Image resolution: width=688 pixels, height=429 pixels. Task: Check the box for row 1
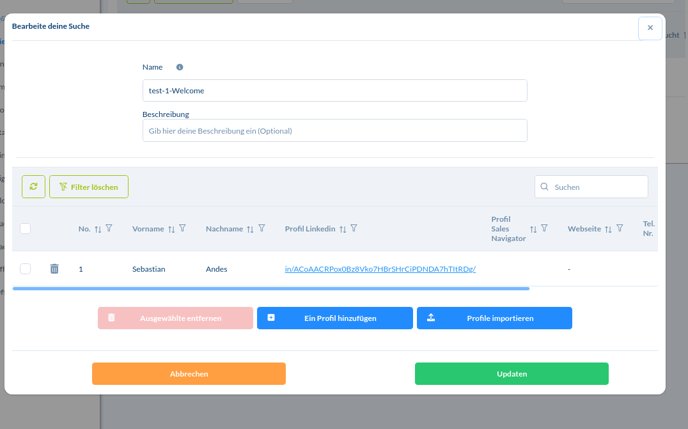(x=25, y=269)
